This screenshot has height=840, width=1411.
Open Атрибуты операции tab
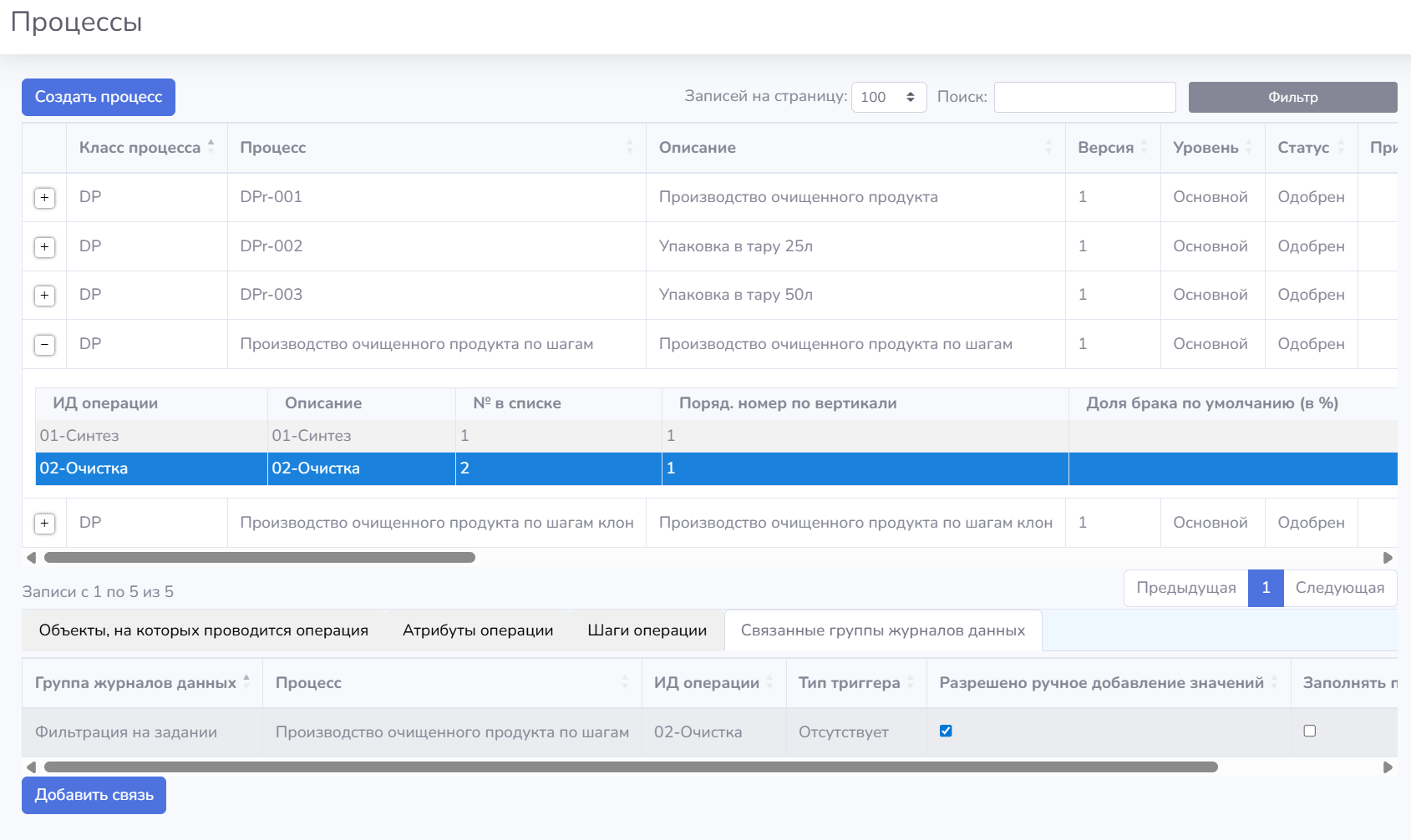pos(478,630)
